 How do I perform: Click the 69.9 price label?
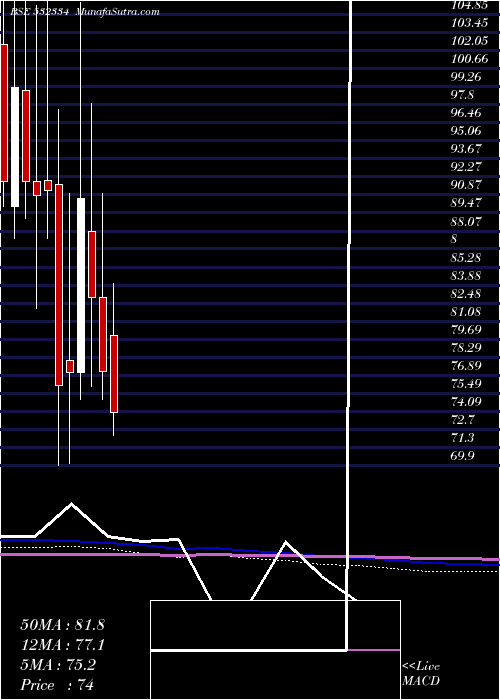(462, 455)
